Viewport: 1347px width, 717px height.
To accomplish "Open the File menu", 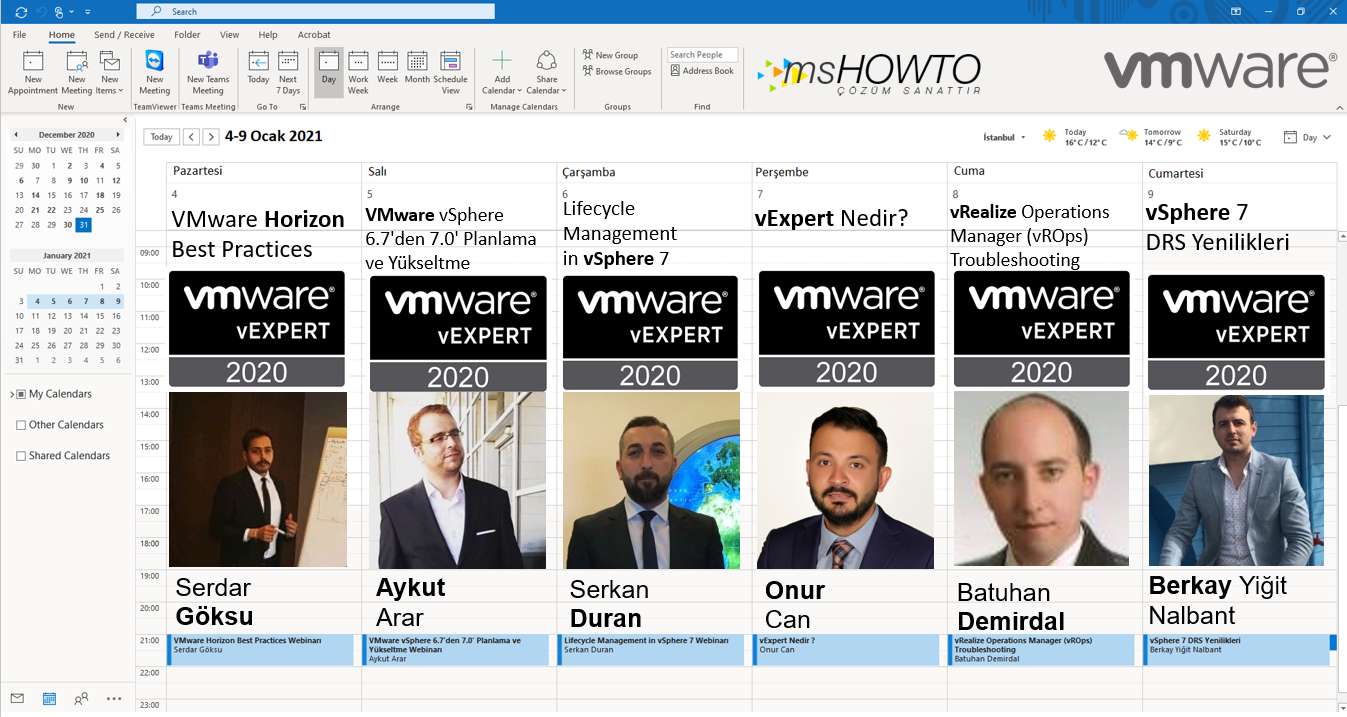I will point(19,35).
